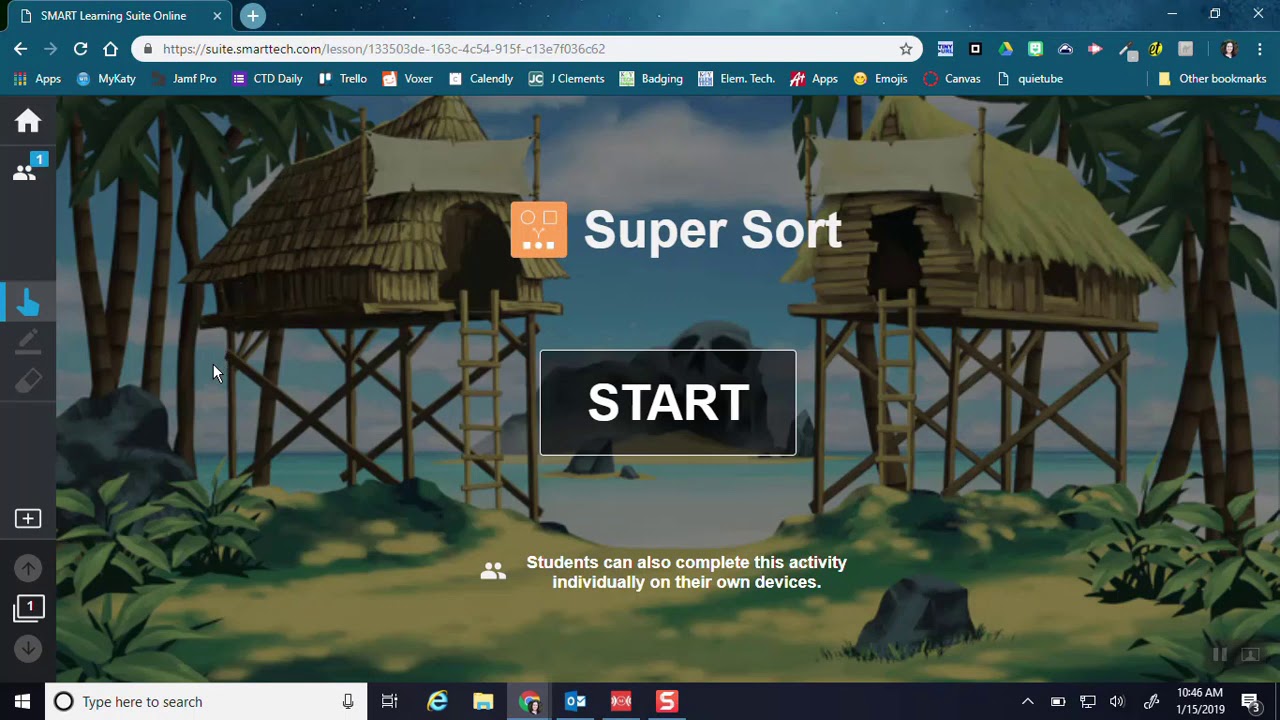Go to next page down arrow
Screen dimensions: 1280x720
click(28, 648)
